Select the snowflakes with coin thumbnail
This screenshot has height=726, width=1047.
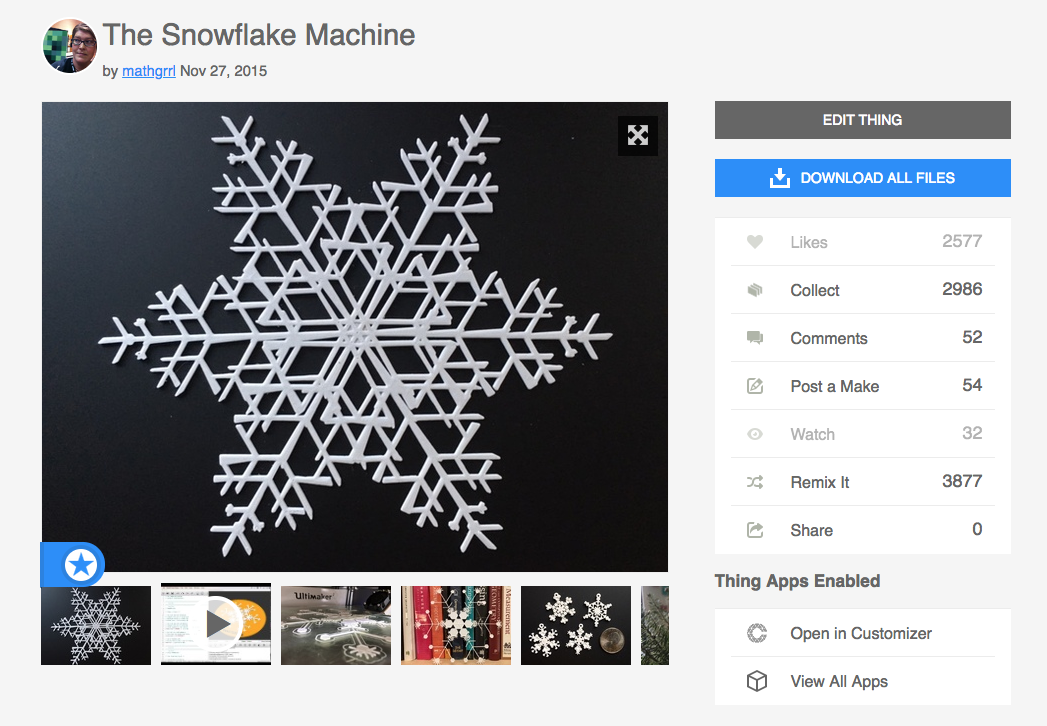(x=576, y=625)
